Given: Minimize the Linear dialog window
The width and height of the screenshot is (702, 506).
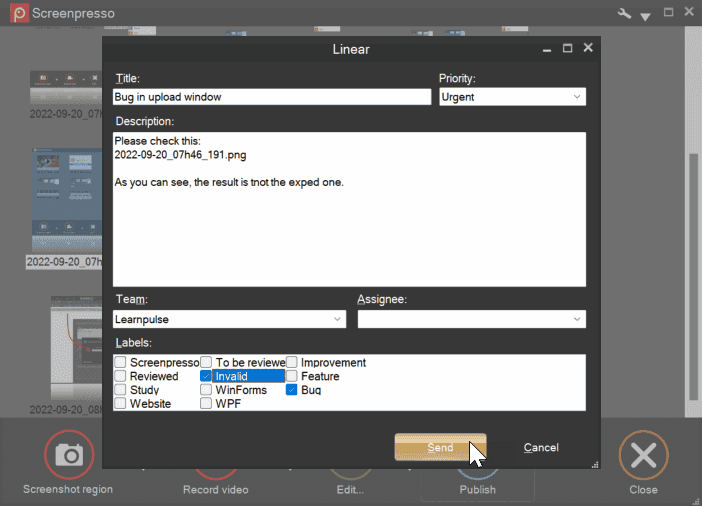Looking at the screenshot, I should (547, 48).
